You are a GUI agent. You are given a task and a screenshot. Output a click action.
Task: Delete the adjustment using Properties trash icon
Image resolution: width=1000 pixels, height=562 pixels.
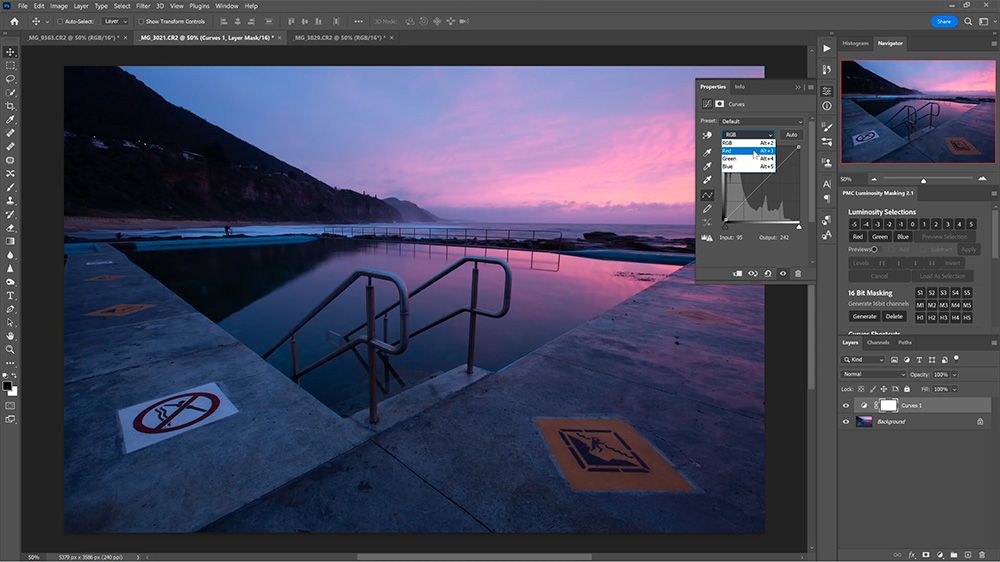click(x=798, y=273)
